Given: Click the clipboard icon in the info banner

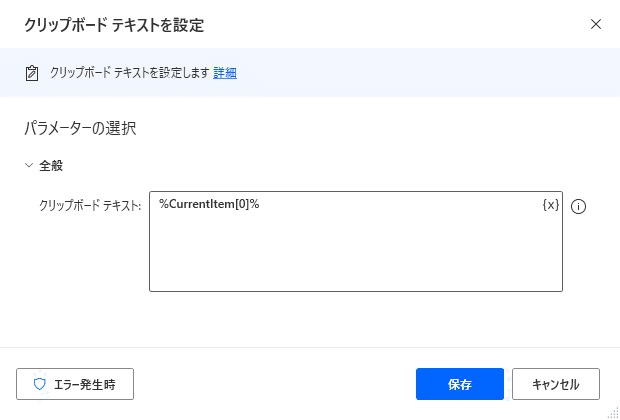Looking at the screenshot, I should click(x=32, y=74).
